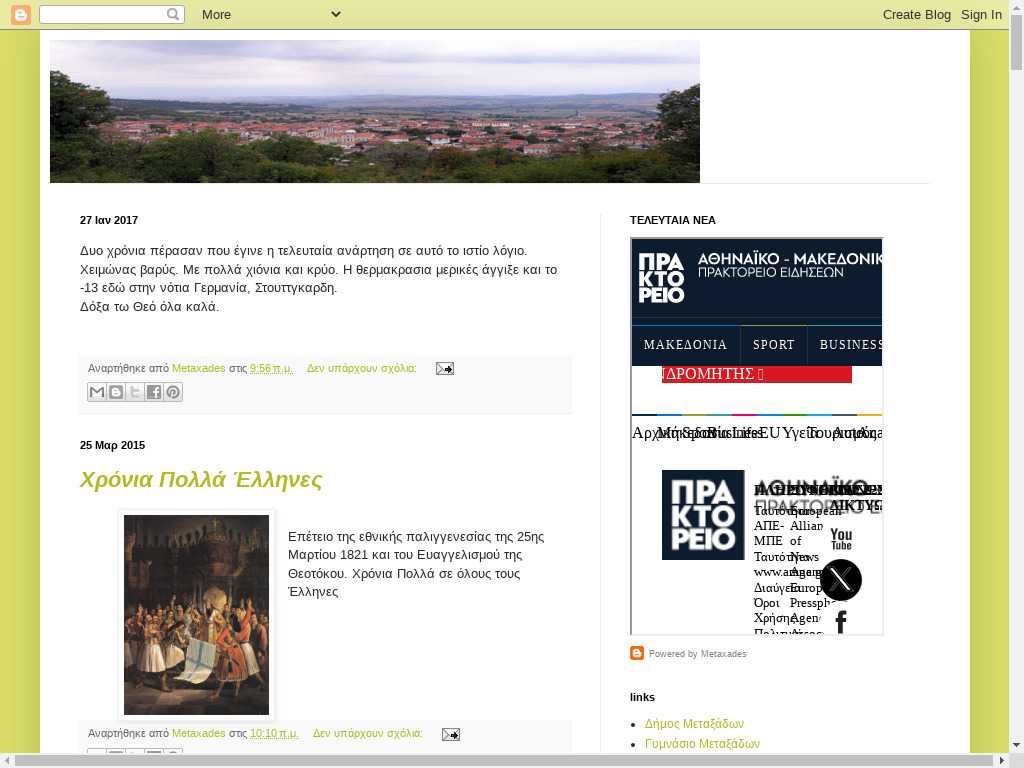This screenshot has width=1024, height=768.
Task: Focus the Blogger navbar search field
Action: coord(102,14)
